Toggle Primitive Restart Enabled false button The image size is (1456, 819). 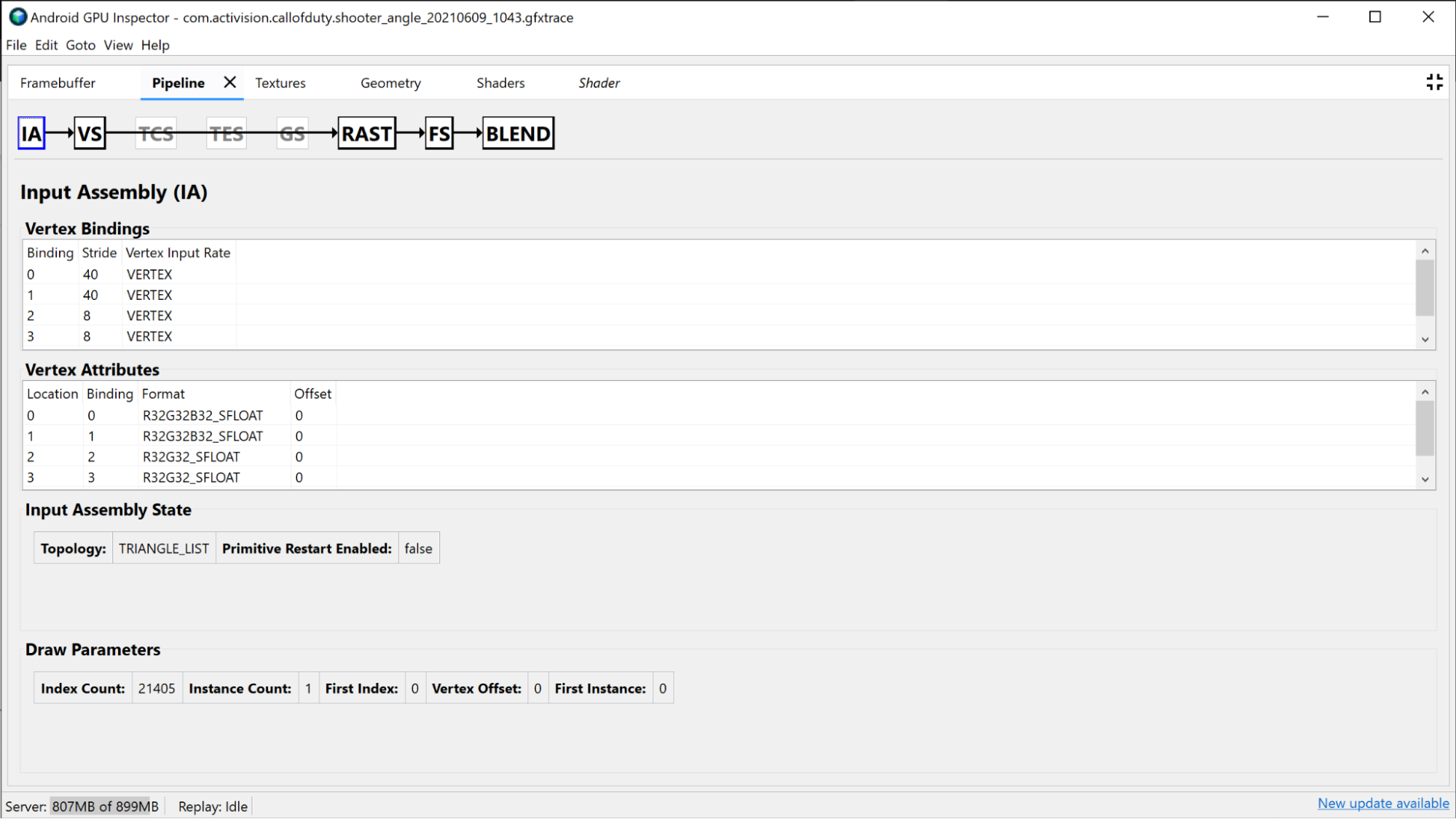pos(417,548)
